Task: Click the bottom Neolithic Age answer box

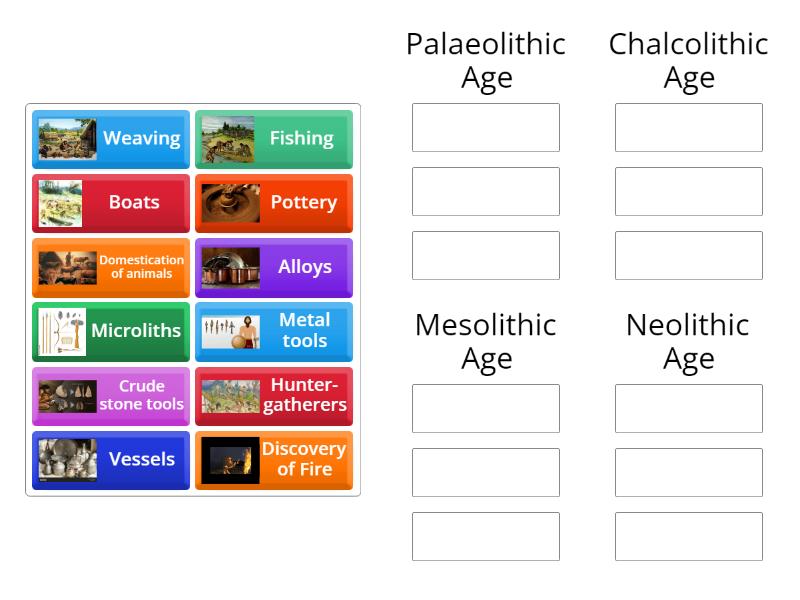Action: (689, 536)
